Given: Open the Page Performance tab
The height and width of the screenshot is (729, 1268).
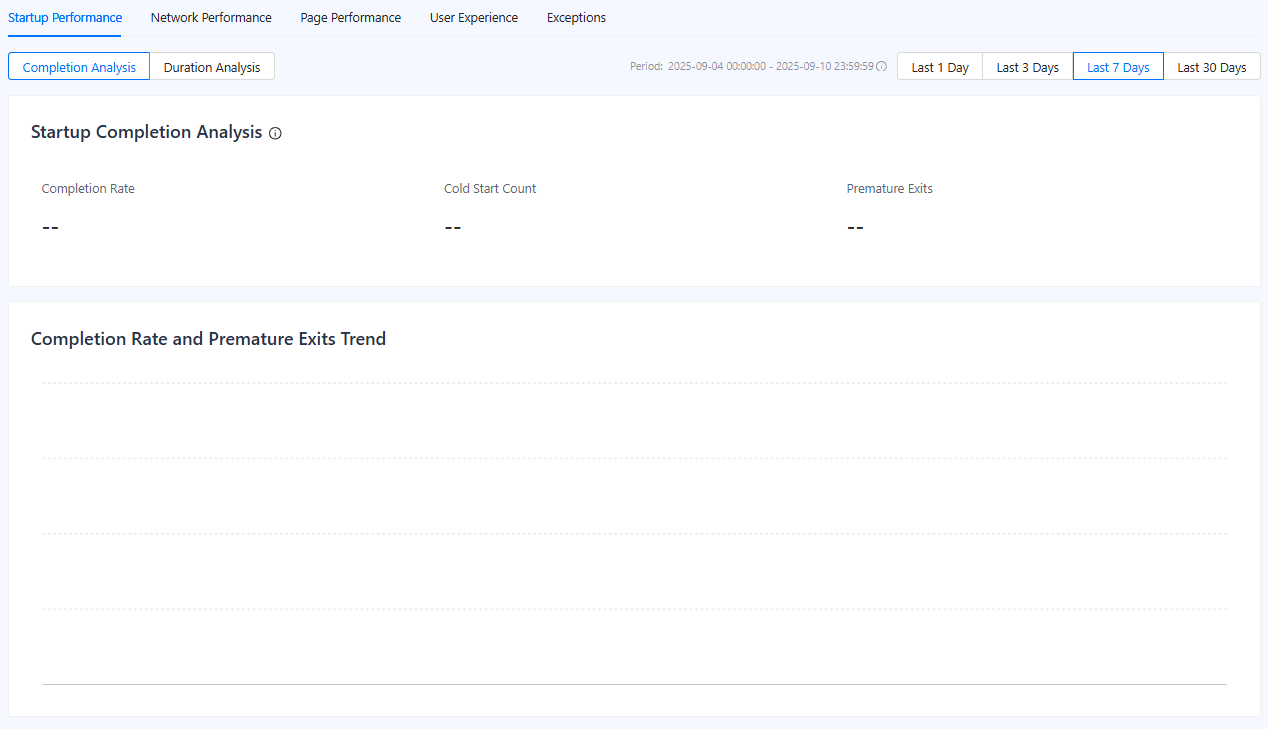Looking at the screenshot, I should (350, 18).
